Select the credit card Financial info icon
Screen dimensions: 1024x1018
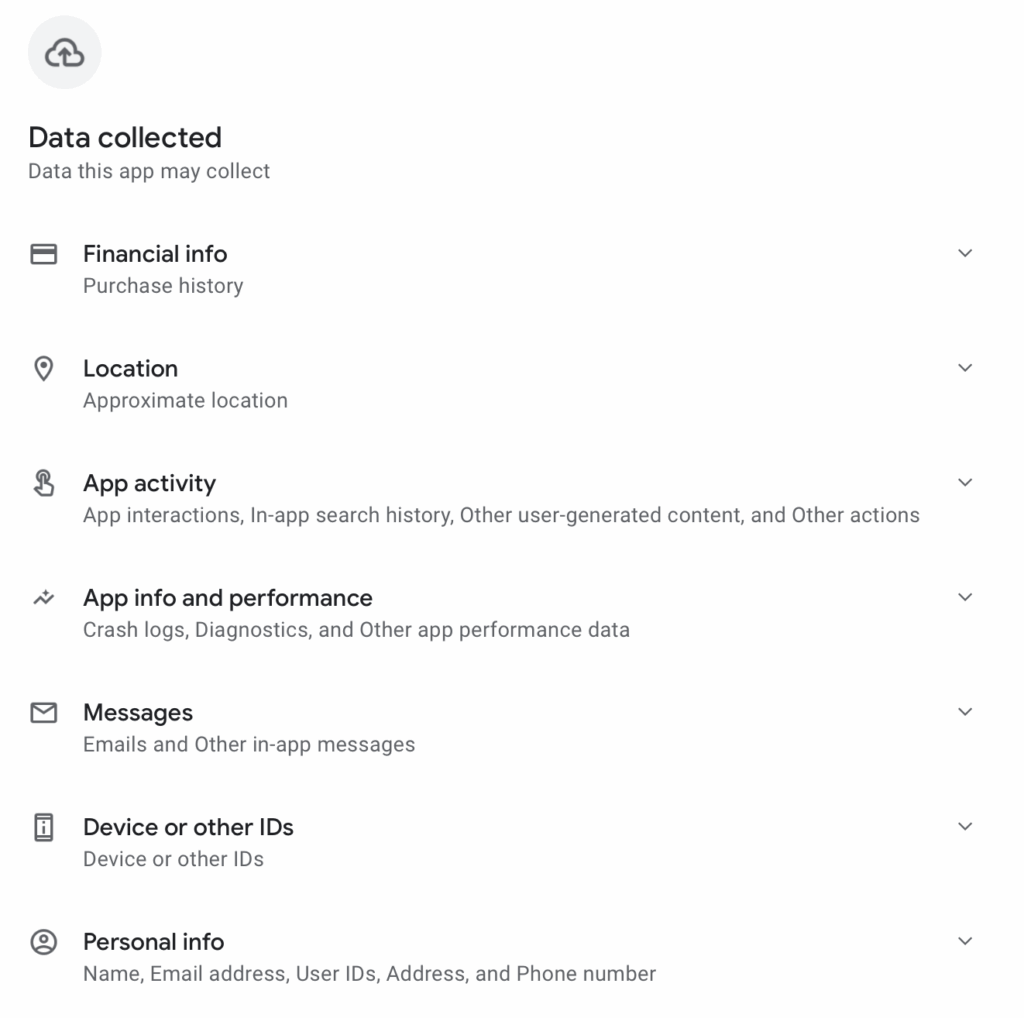pos(44,254)
